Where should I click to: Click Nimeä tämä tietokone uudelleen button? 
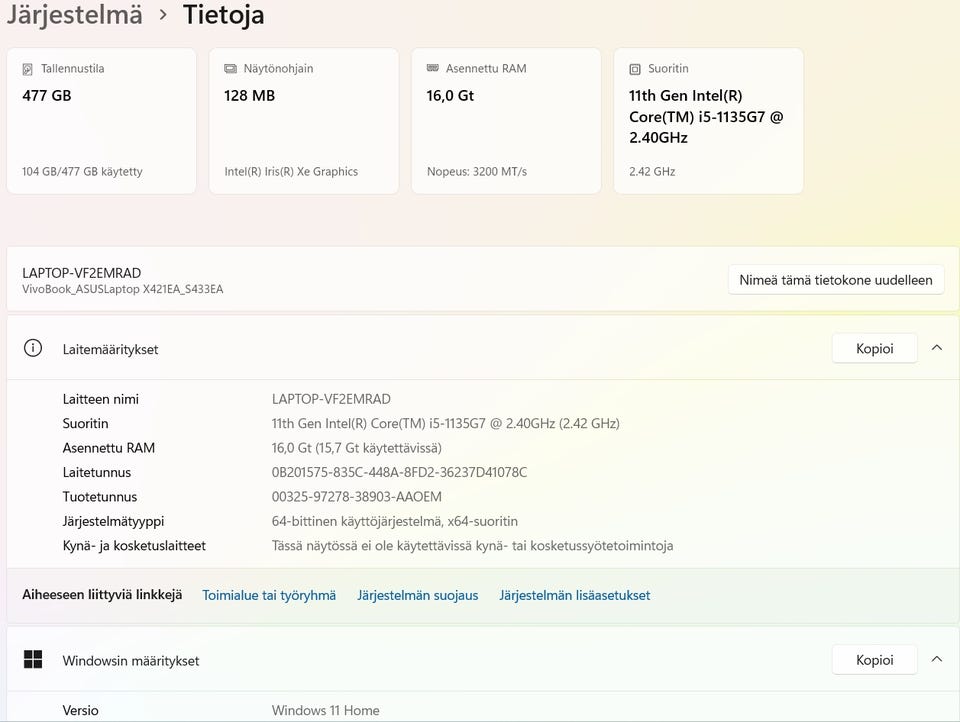pos(835,280)
